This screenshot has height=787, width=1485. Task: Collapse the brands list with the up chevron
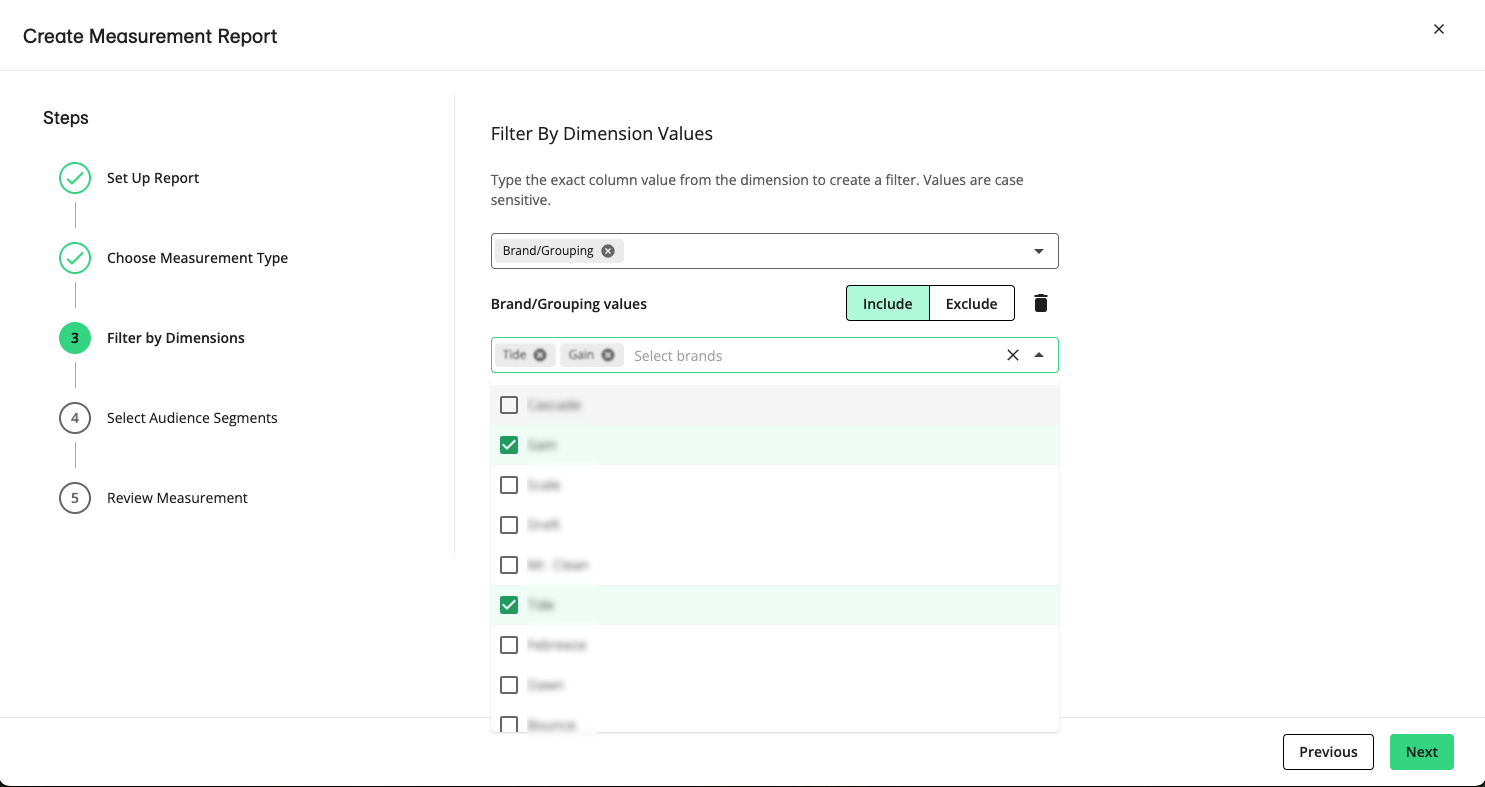(x=1039, y=354)
